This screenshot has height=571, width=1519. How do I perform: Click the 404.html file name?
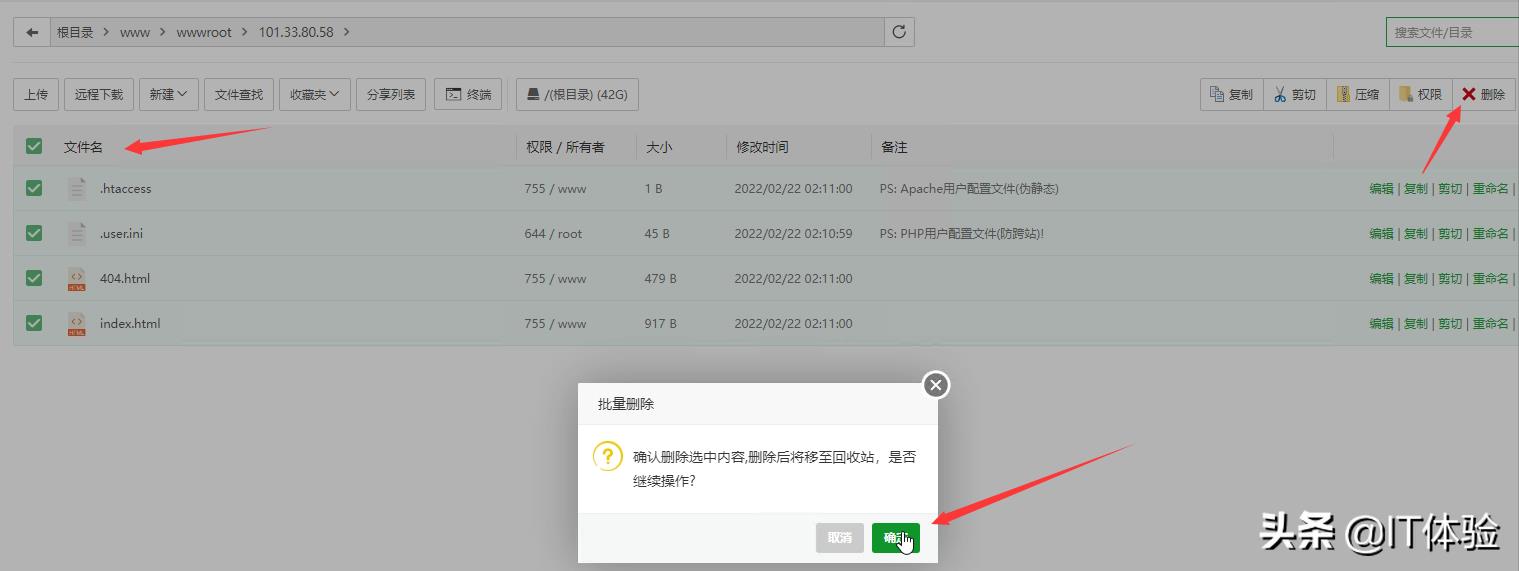click(124, 278)
